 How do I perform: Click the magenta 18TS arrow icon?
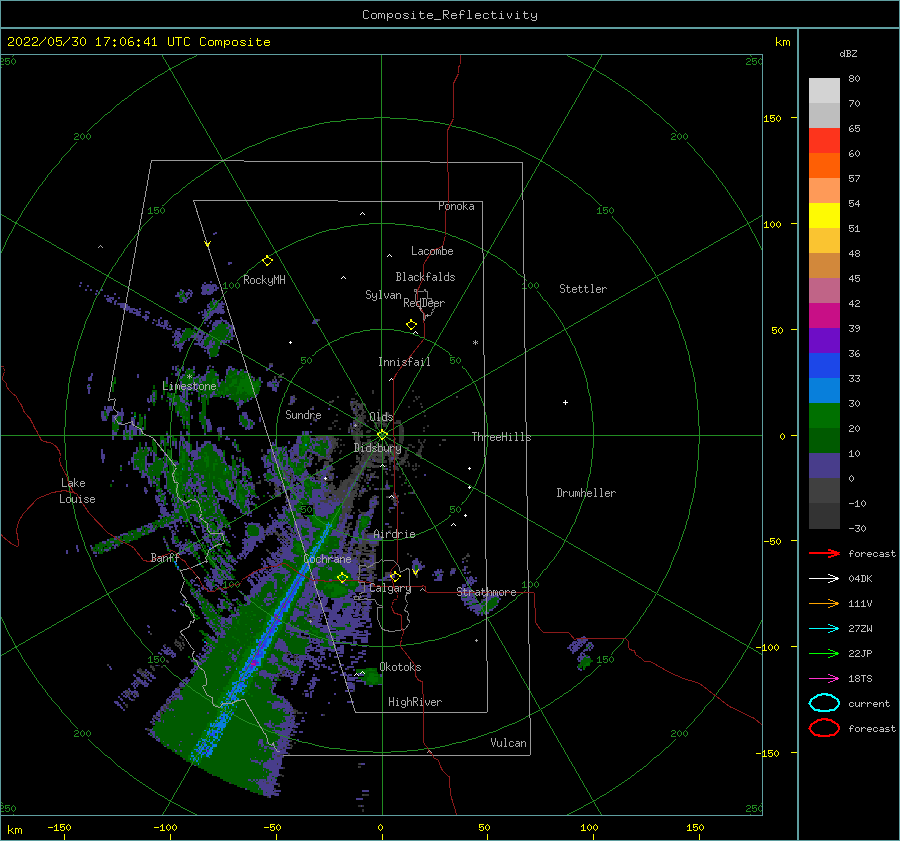[x=824, y=679]
